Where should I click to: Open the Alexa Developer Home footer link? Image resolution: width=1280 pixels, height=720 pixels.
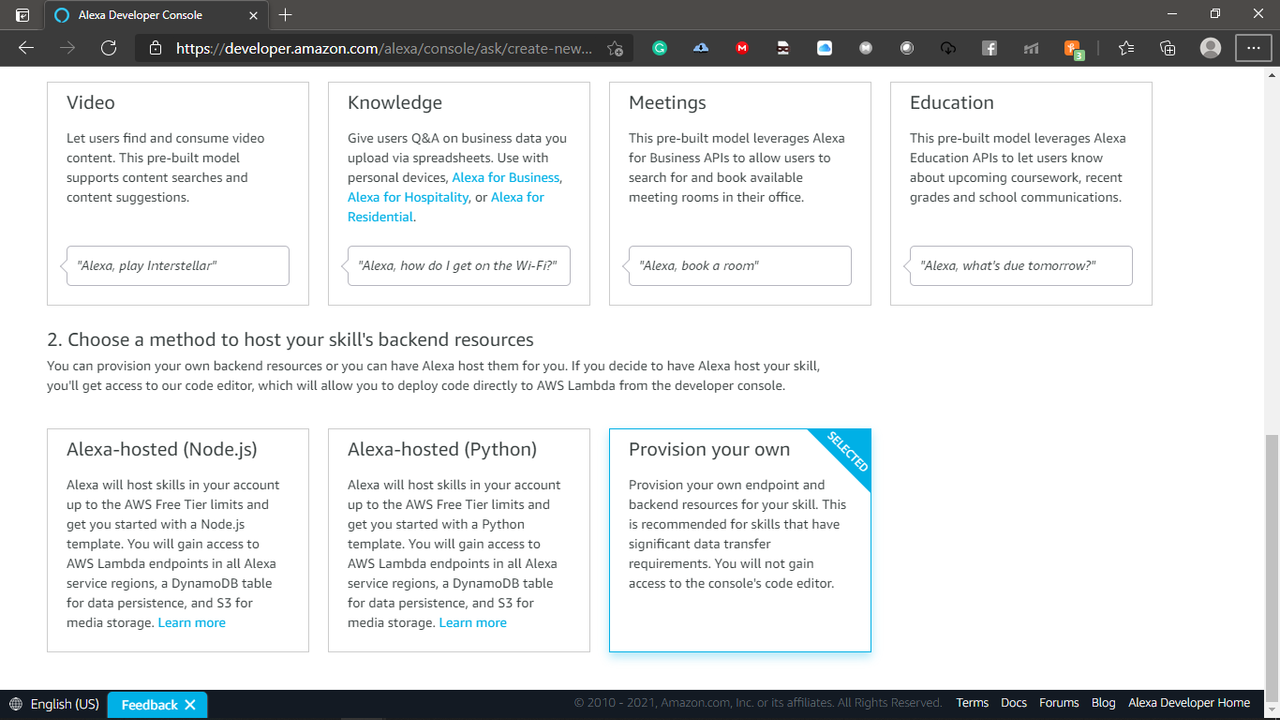pos(1189,703)
